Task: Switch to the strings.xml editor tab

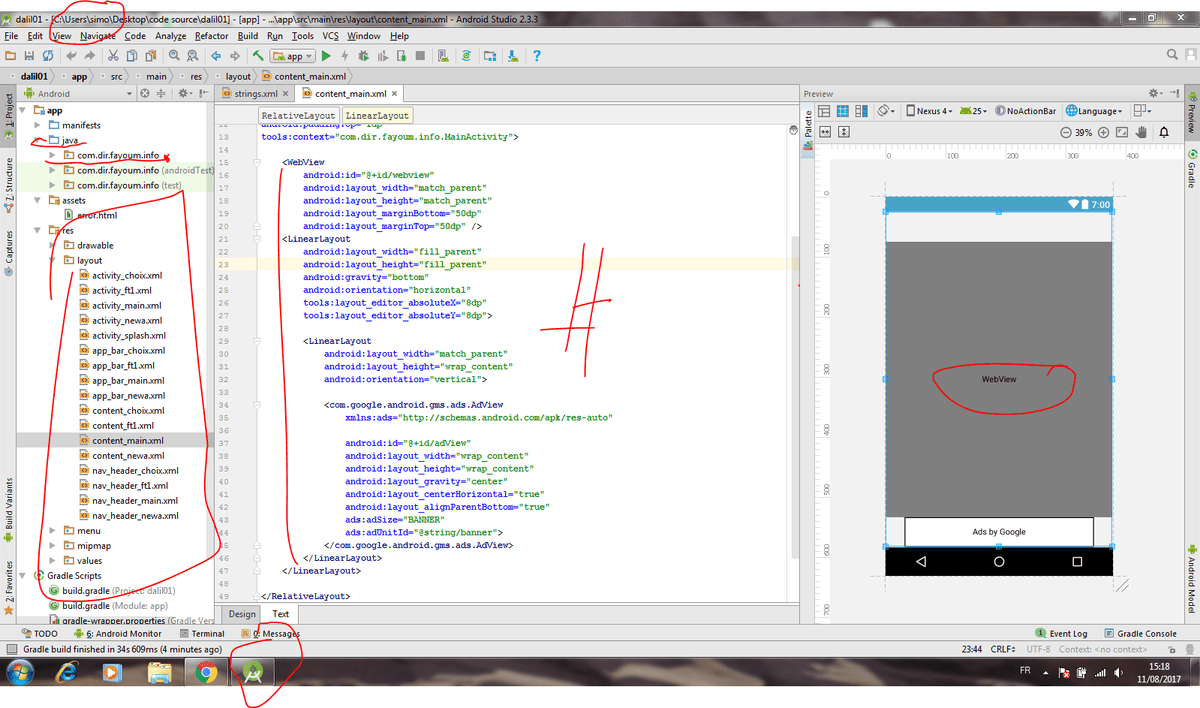Action: click(254, 94)
